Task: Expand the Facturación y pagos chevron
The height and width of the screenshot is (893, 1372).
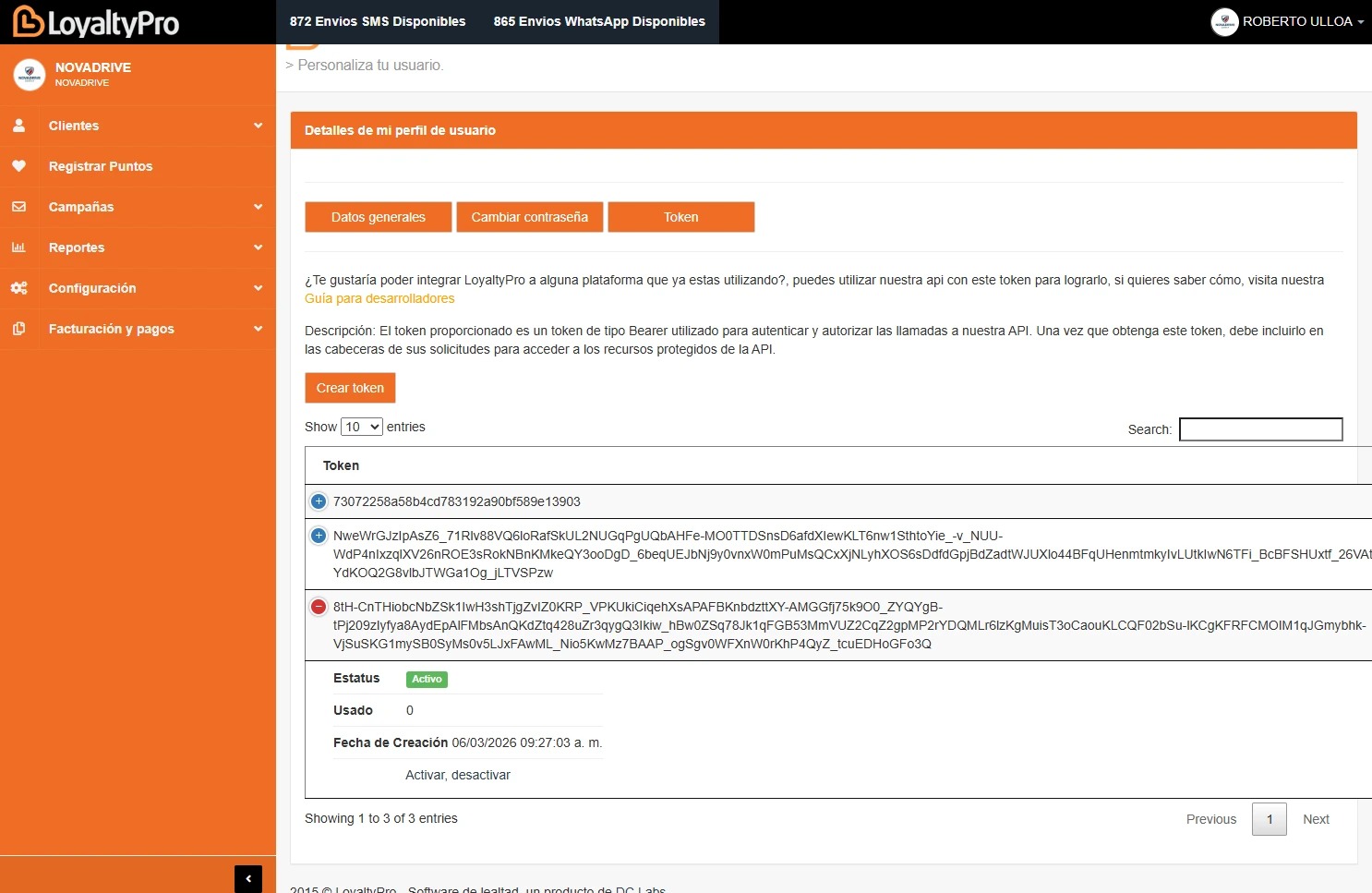Action: coord(259,329)
